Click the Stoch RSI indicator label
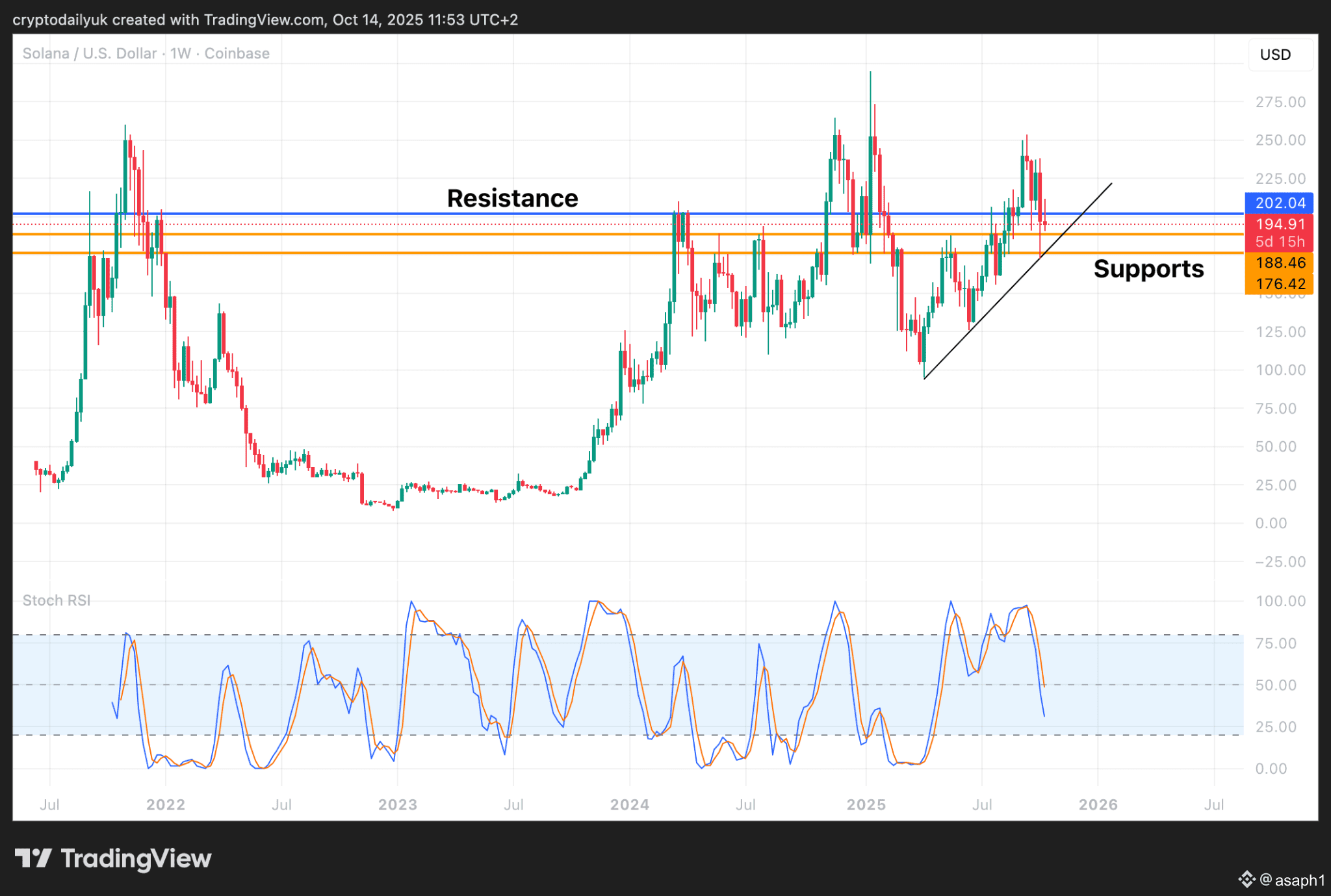 [x=57, y=600]
